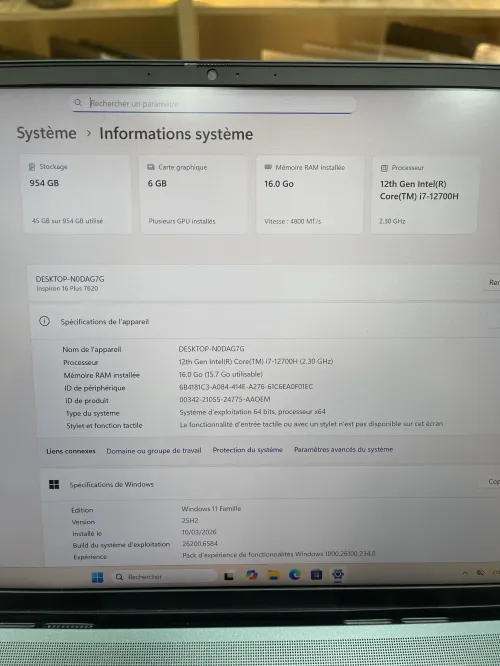The width and height of the screenshot is (500, 666).
Task: Click the Windows 11 Famille edition value
Action: point(211,508)
